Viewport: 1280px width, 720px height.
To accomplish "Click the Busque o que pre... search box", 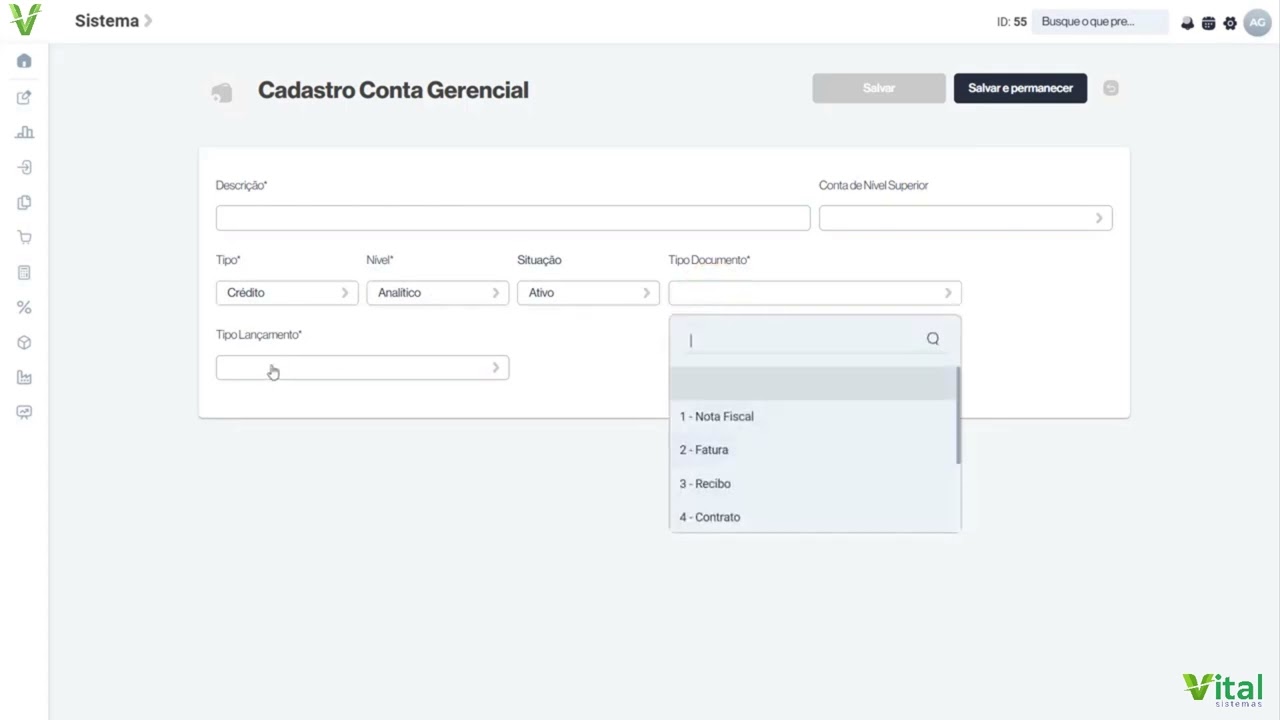I will [x=1100, y=22].
